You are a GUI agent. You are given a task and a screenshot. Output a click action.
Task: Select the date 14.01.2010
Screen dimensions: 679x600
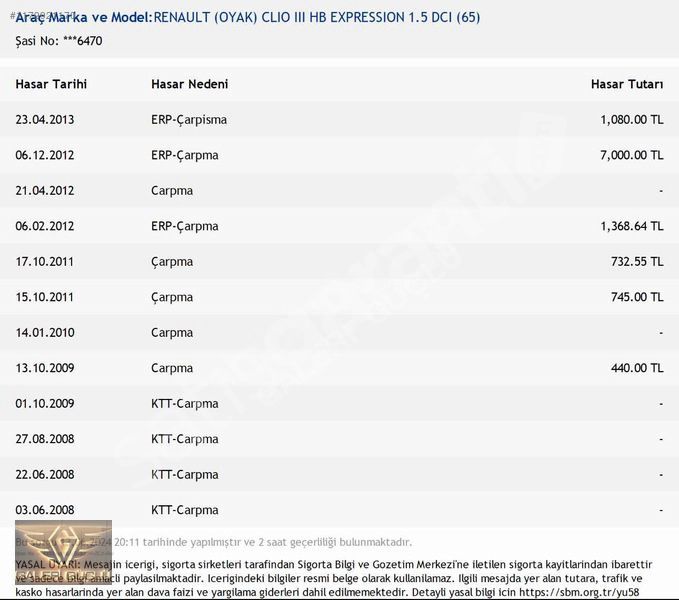45,332
